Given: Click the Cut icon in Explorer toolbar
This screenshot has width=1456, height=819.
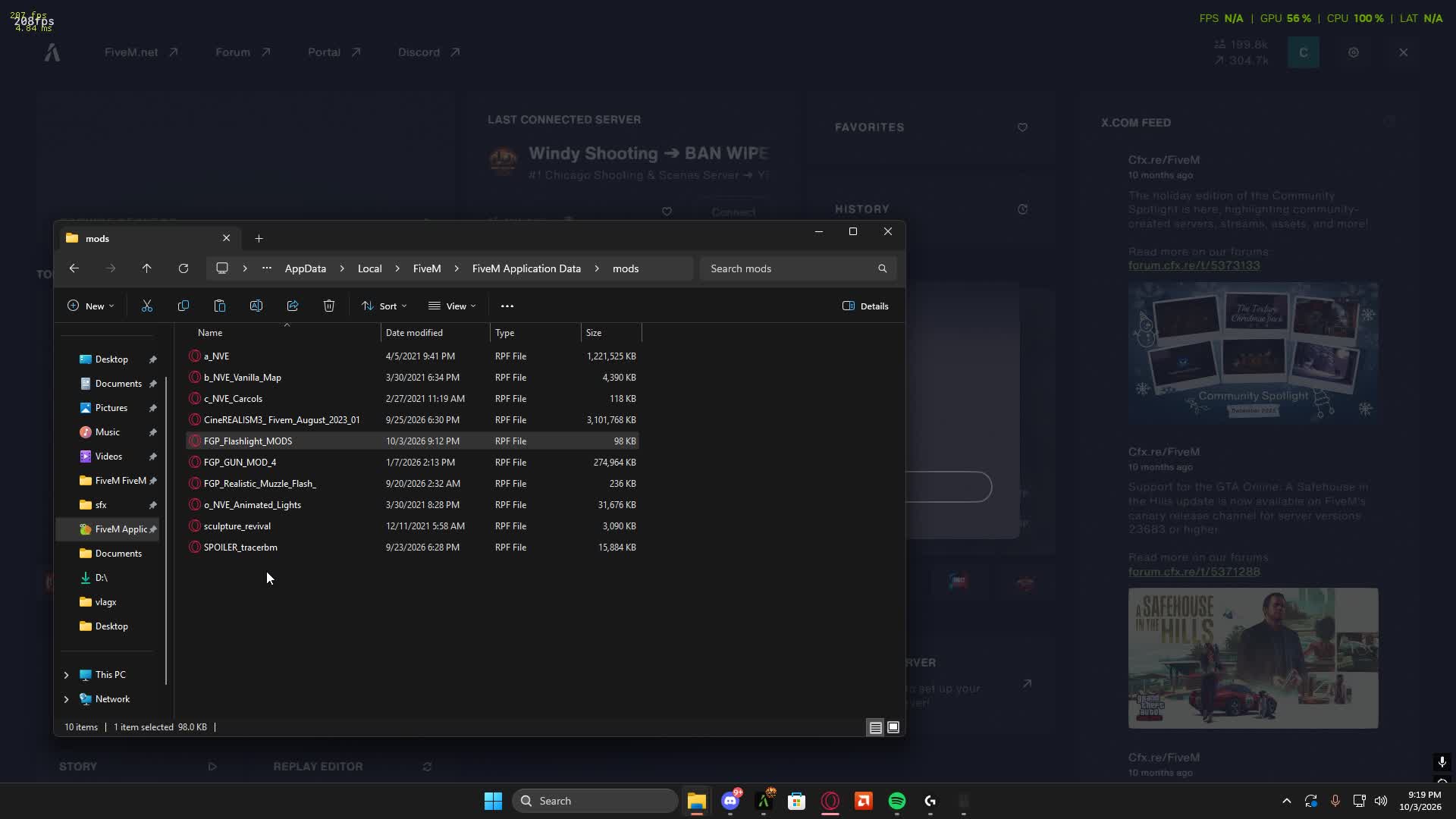Looking at the screenshot, I should pos(147,306).
